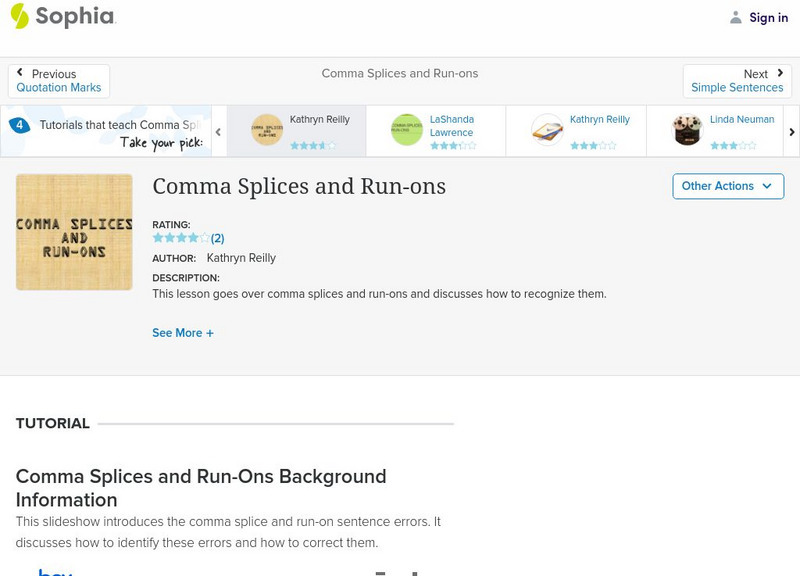Screen dimensions: 800x576
Task: Go to Previous lesson Quotation Marks
Action: pyautogui.click(x=59, y=81)
